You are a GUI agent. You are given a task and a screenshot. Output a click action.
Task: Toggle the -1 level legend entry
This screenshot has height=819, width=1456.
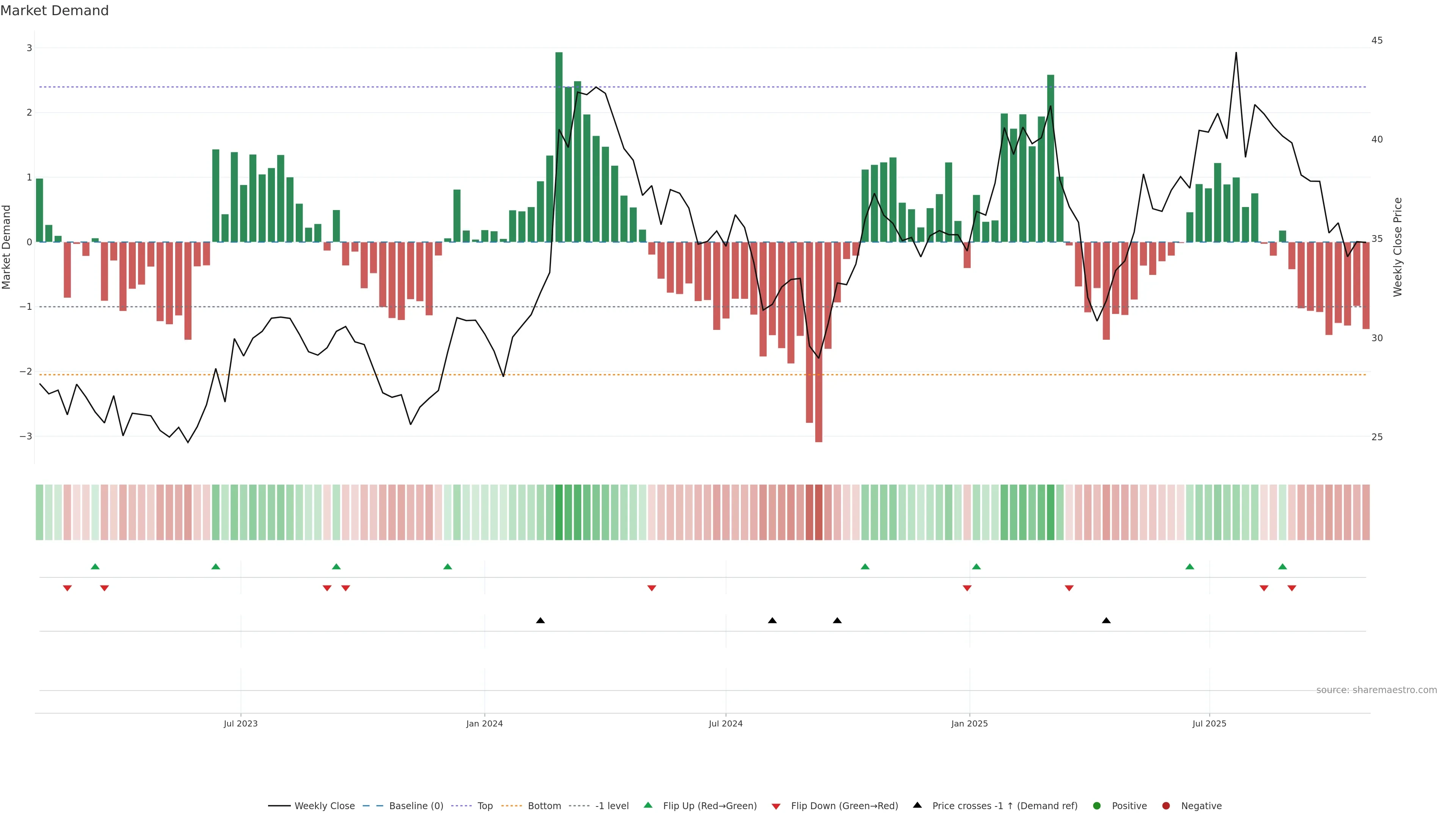tap(612, 806)
